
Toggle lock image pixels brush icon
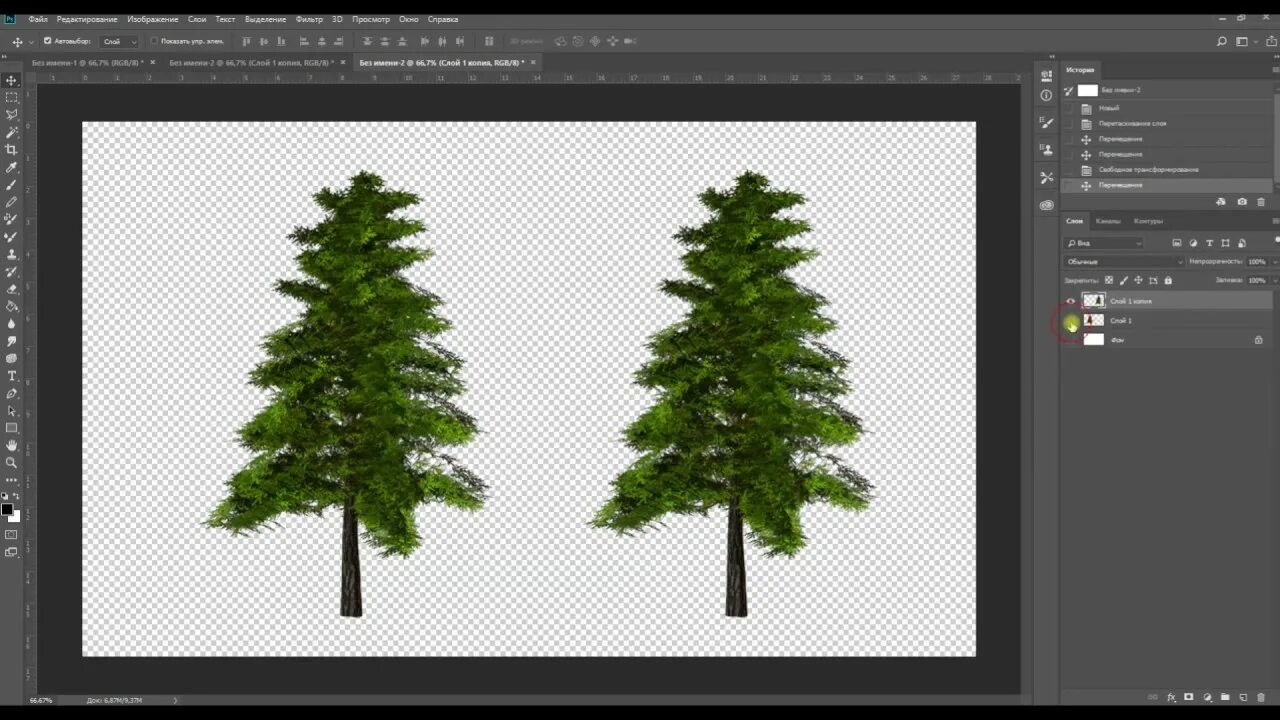(1123, 281)
